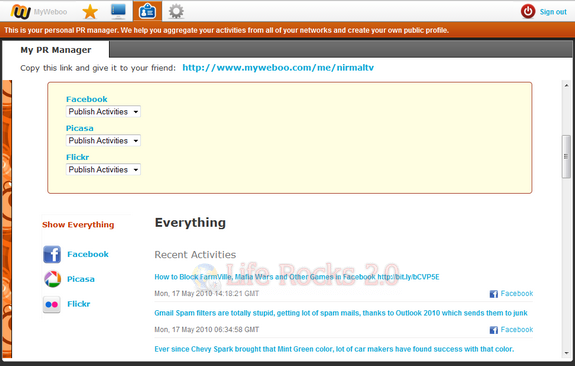Click the Everything heading
Image resolution: width=575 pixels, height=366 pixels.
[190, 223]
